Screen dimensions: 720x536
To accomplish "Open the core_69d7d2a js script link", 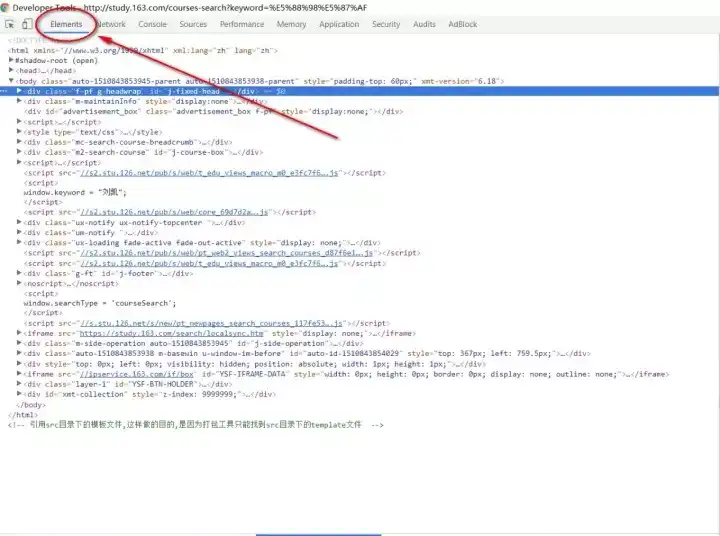I will pyautogui.click(x=174, y=212).
